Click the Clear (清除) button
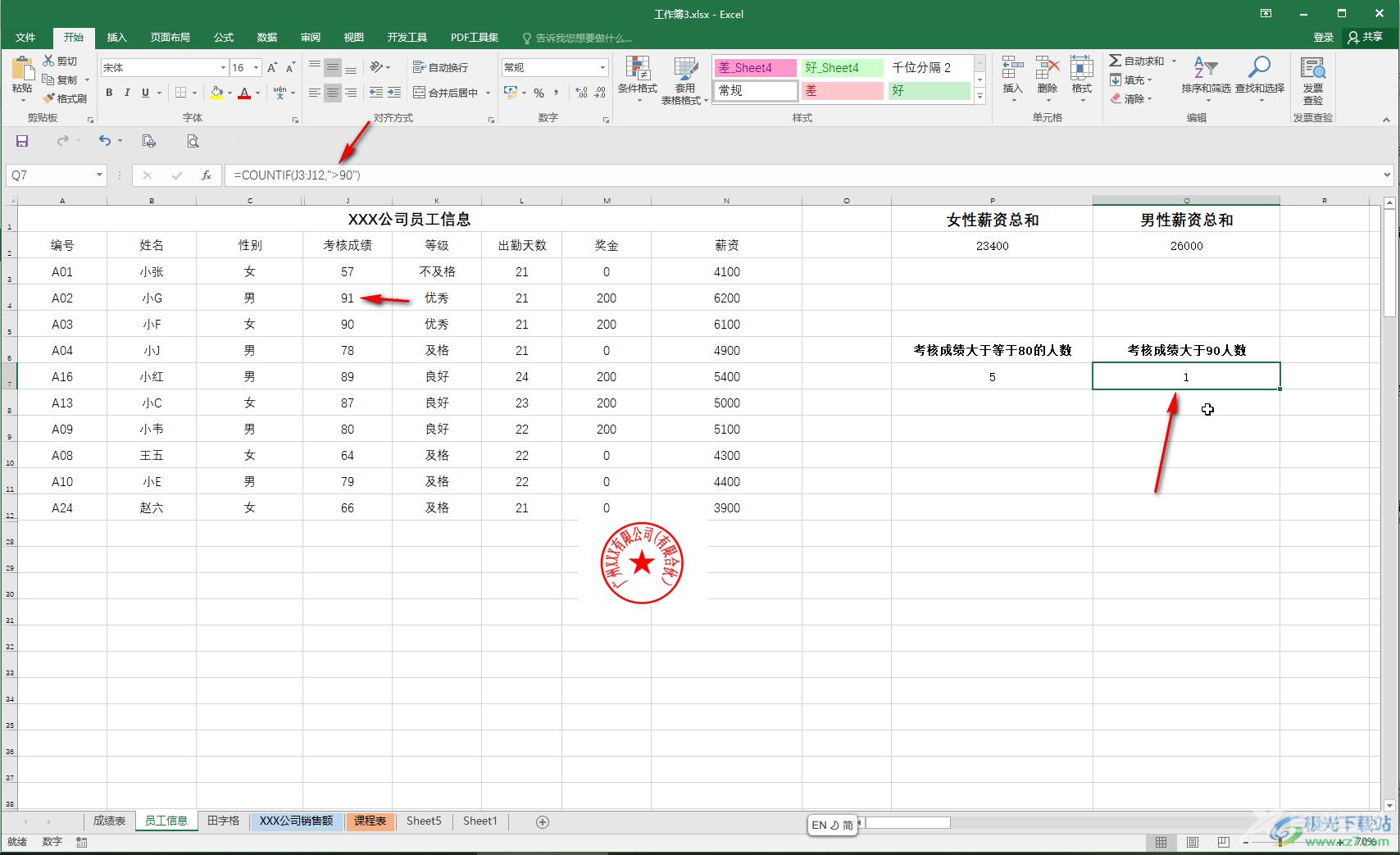1400x855 pixels. tap(1130, 98)
